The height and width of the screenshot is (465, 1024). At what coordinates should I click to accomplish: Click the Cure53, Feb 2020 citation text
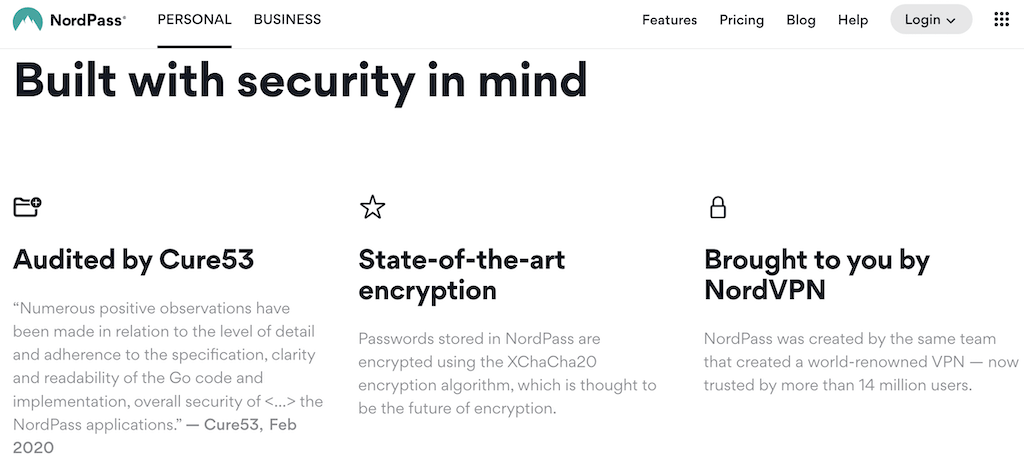155,436
